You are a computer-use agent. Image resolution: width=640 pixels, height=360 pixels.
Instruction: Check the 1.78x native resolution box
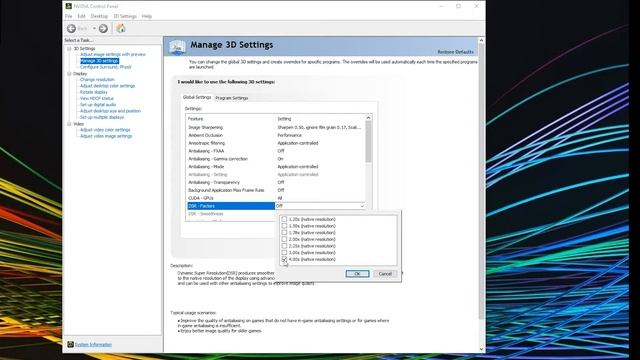click(284, 233)
